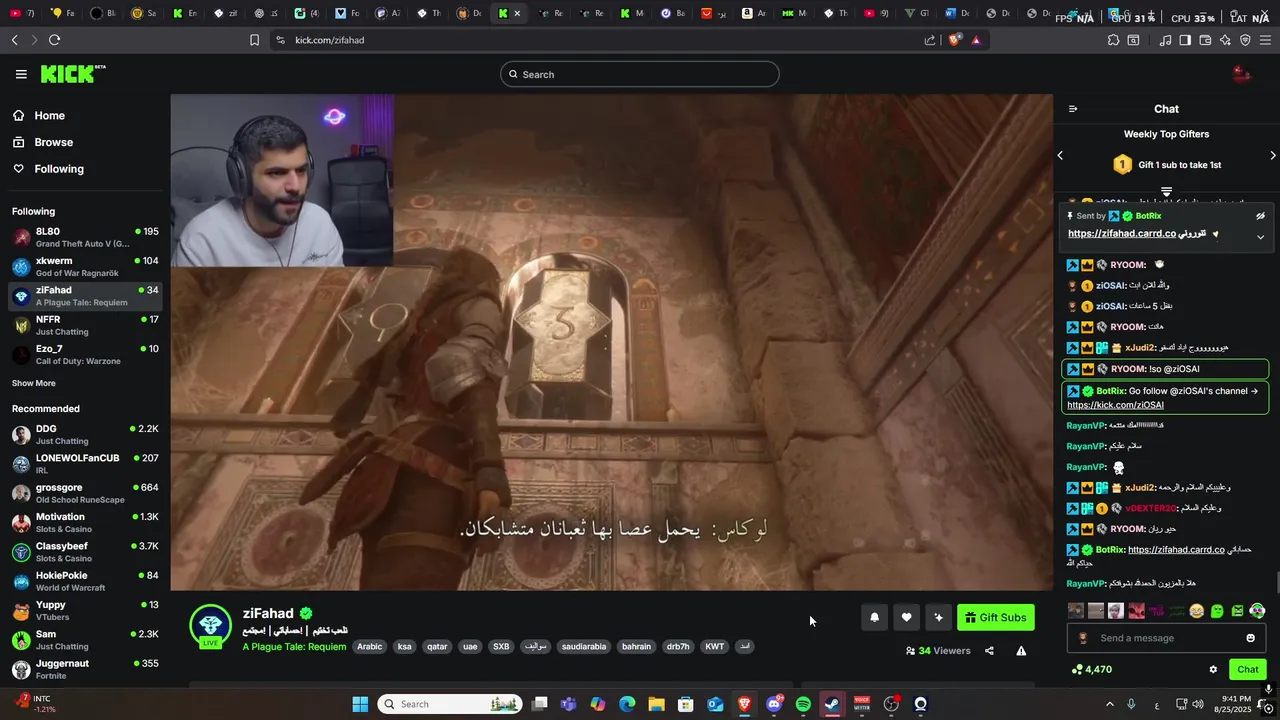Click the Kick search field
The width and height of the screenshot is (1280, 720).
pos(640,74)
